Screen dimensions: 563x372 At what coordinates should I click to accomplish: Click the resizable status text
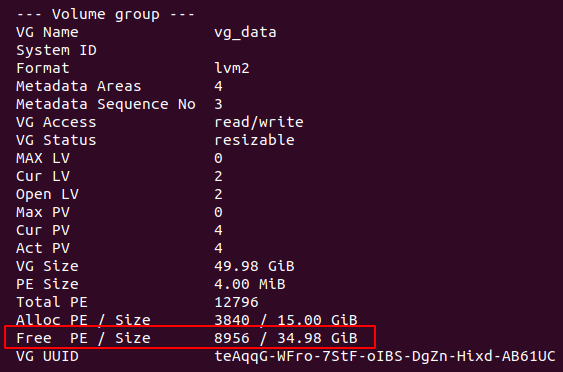(x=254, y=140)
